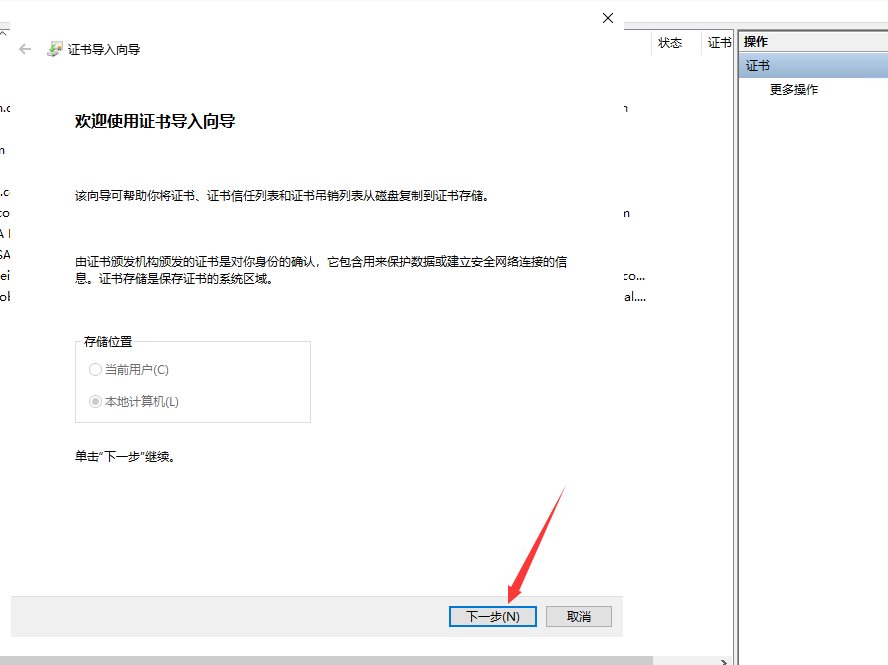Image resolution: width=888 pixels, height=665 pixels.
Task: Click the certificate import wizard icon
Action: tap(55, 49)
